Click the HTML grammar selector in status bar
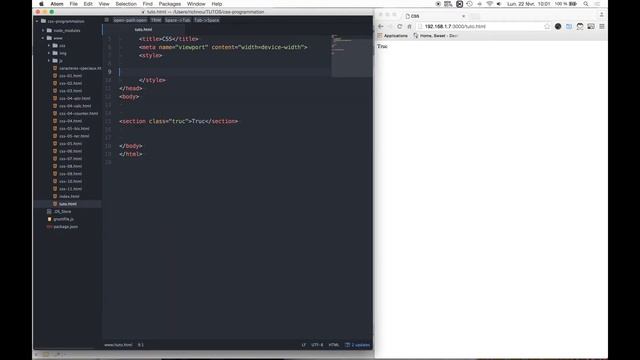 coord(333,345)
